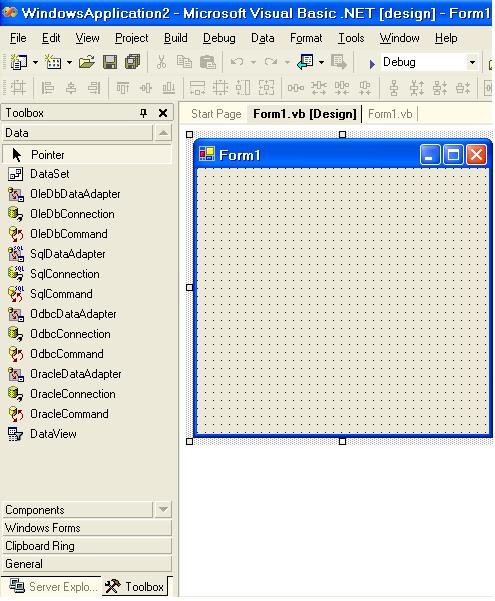This screenshot has height=601, width=495.
Task: Switch to the Form1.vb code tab
Action: 390,114
